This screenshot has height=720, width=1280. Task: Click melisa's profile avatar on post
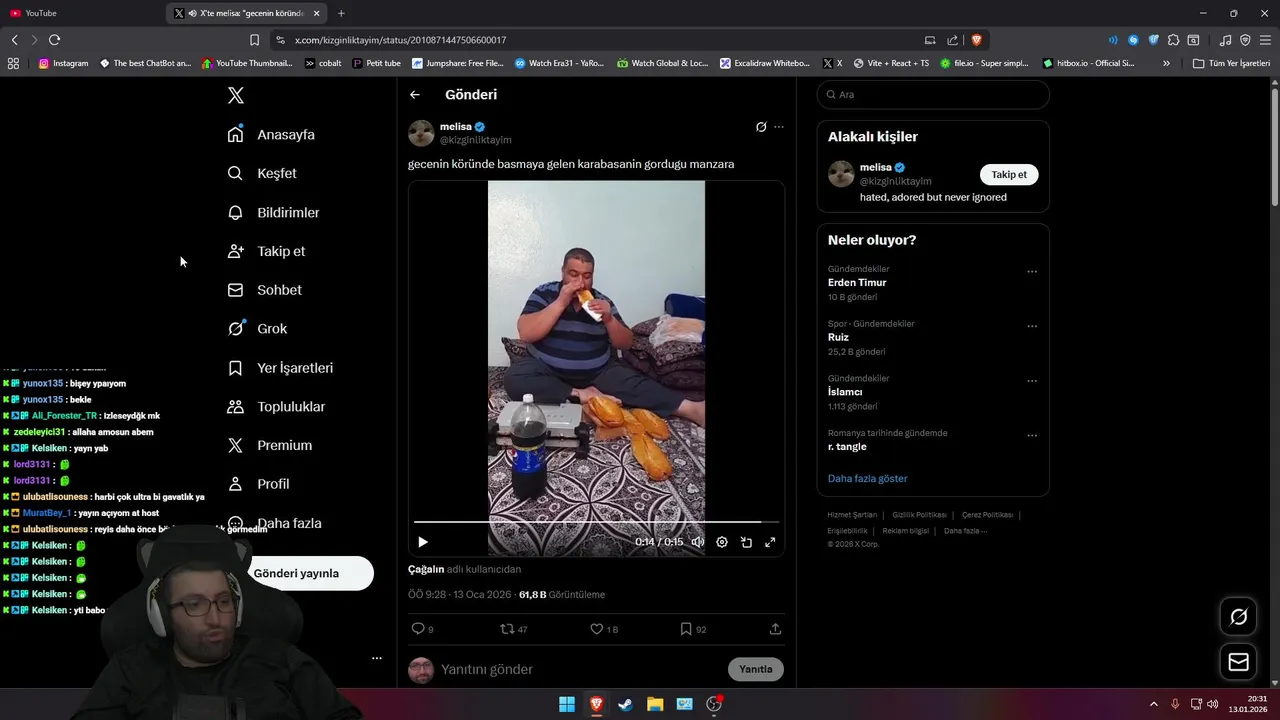421,133
